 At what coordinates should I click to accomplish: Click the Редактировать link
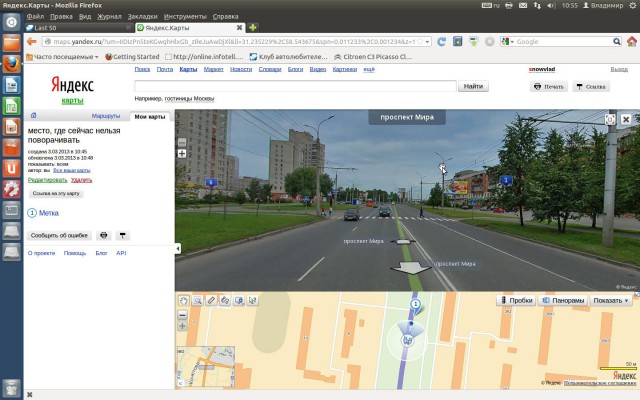click(47, 180)
